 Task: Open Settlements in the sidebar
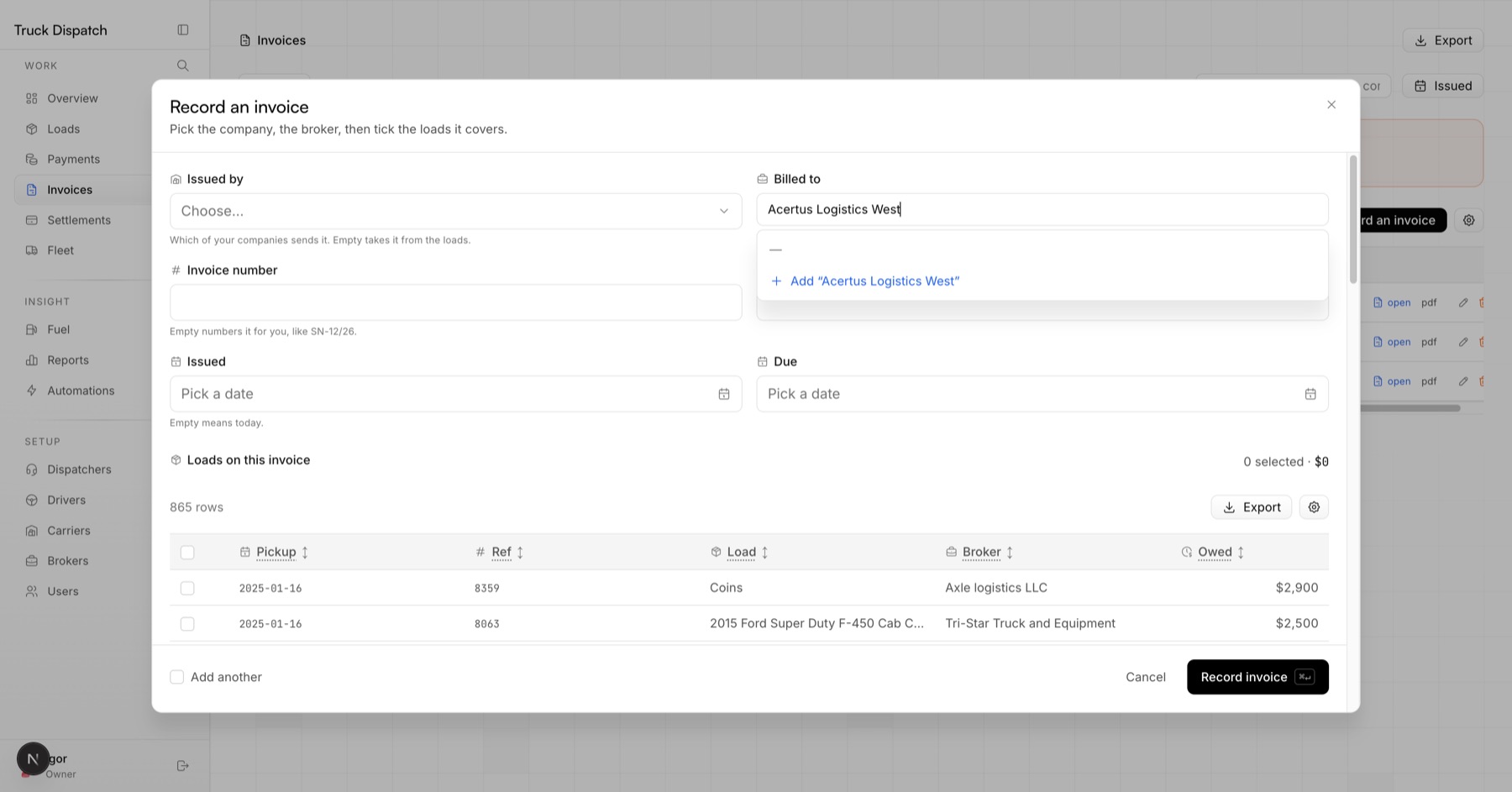coord(79,220)
